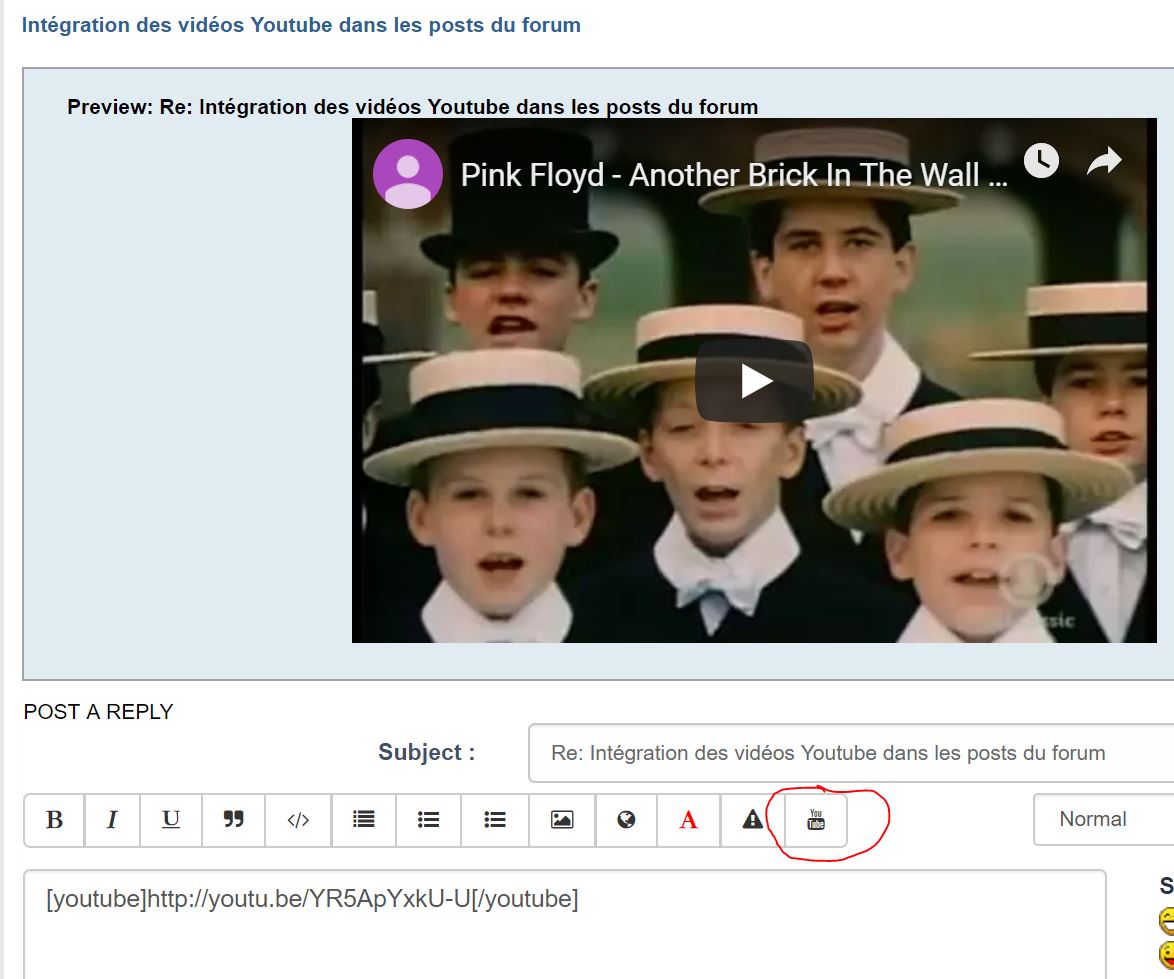Play the Pink Floyd video
This screenshot has width=1174, height=979.
(x=755, y=381)
